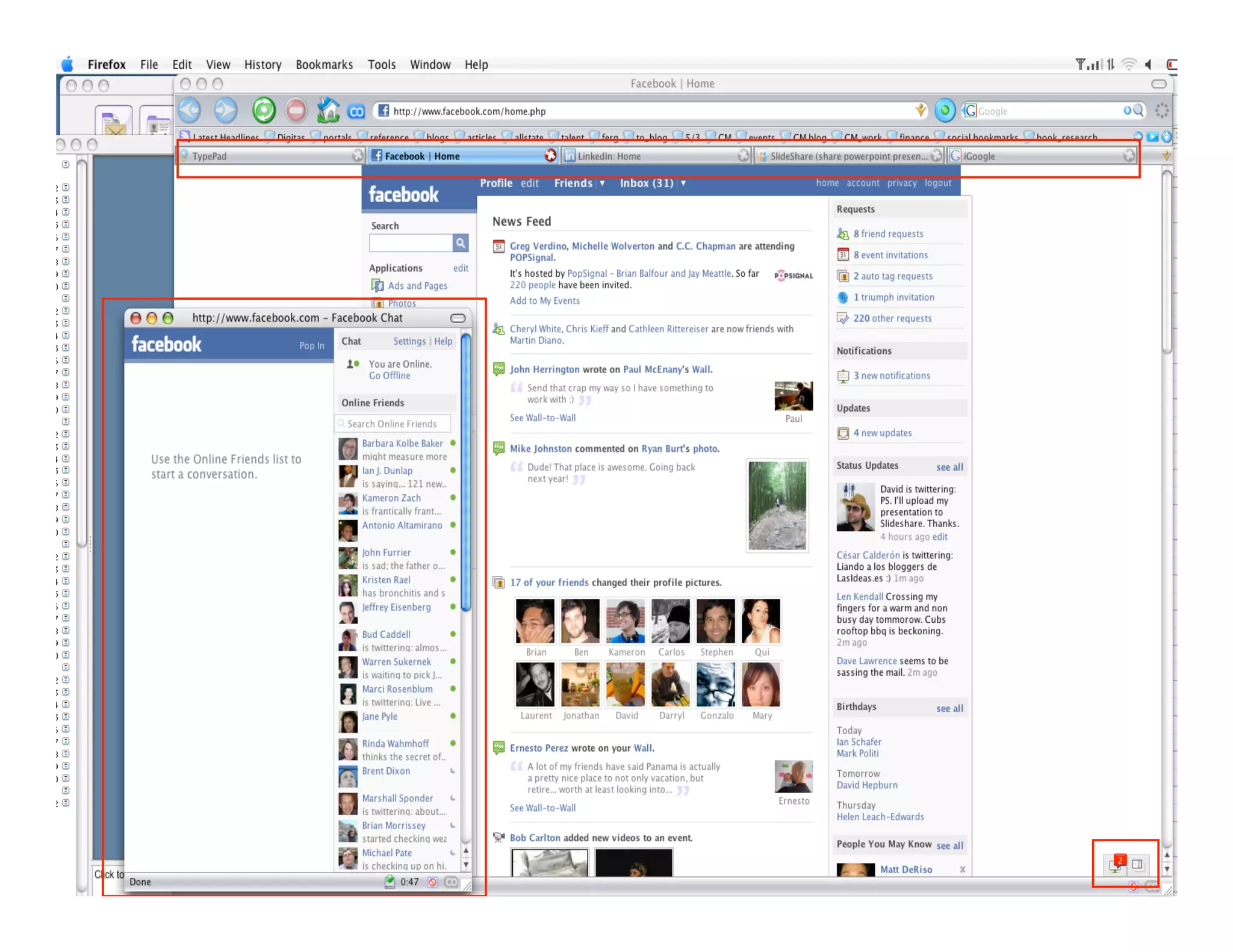
Task: Click the red Stop loading icon
Action: (x=296, y=110)
